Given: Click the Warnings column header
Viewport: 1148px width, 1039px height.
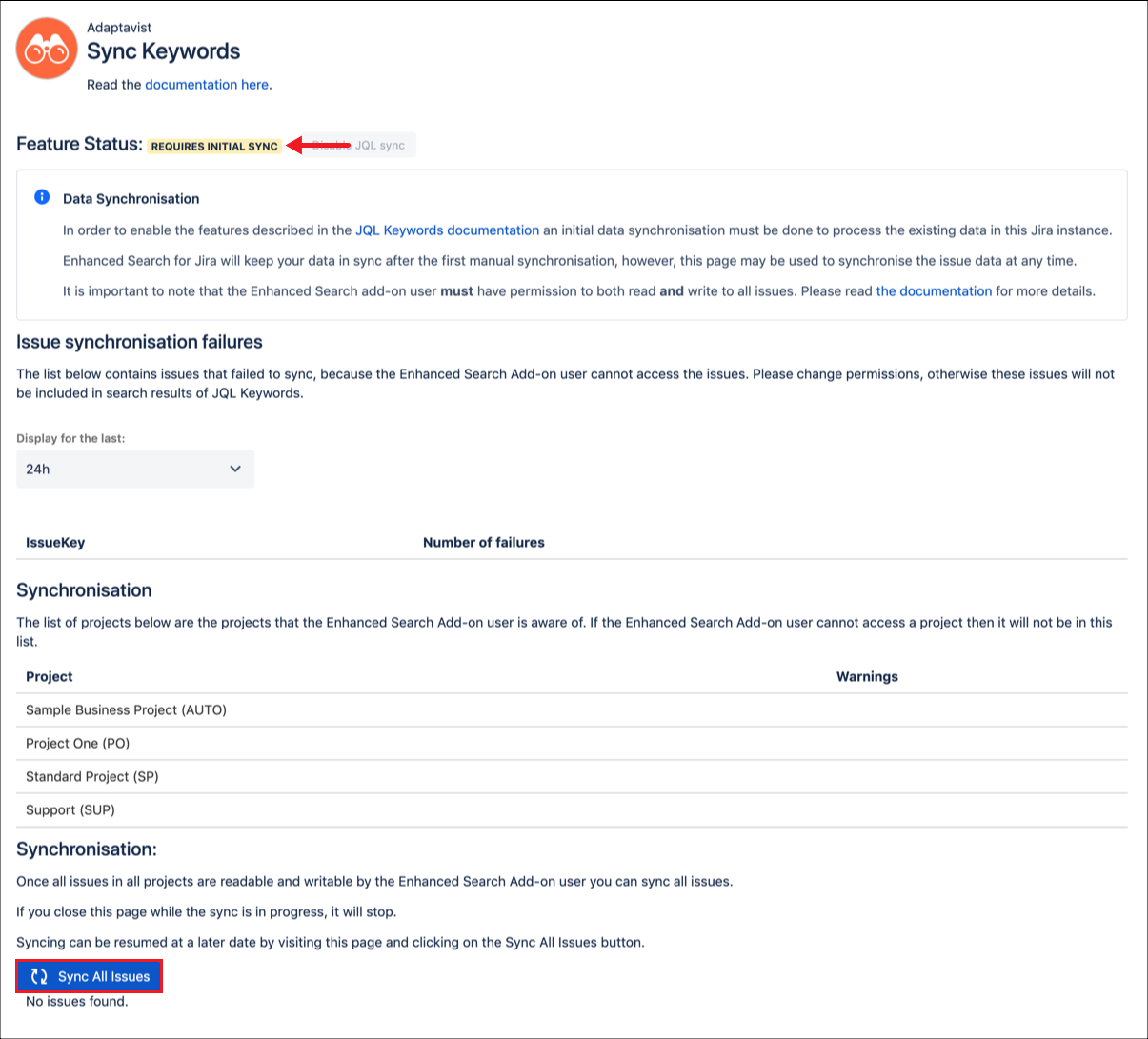Looking at the screenshot, I should click(867, 677).
